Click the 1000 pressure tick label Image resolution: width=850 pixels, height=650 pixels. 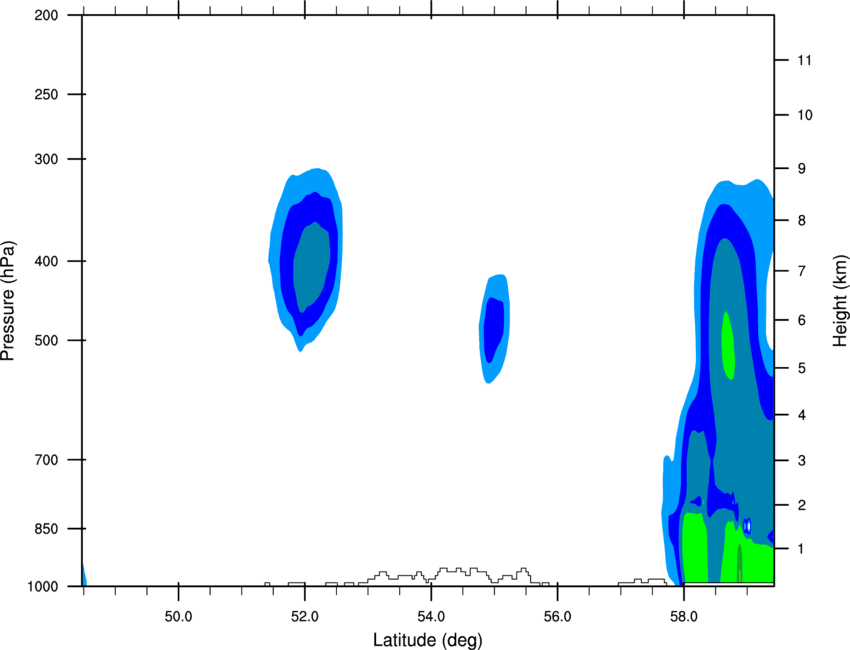click(x=43, y=587)
